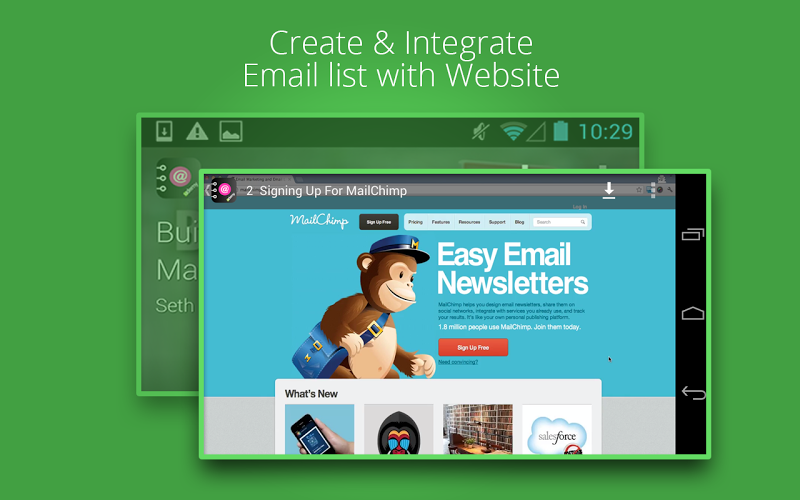800x500 pixels.
Task: Tap the picture notification icon in status bar
Action: tap(231, 132)
